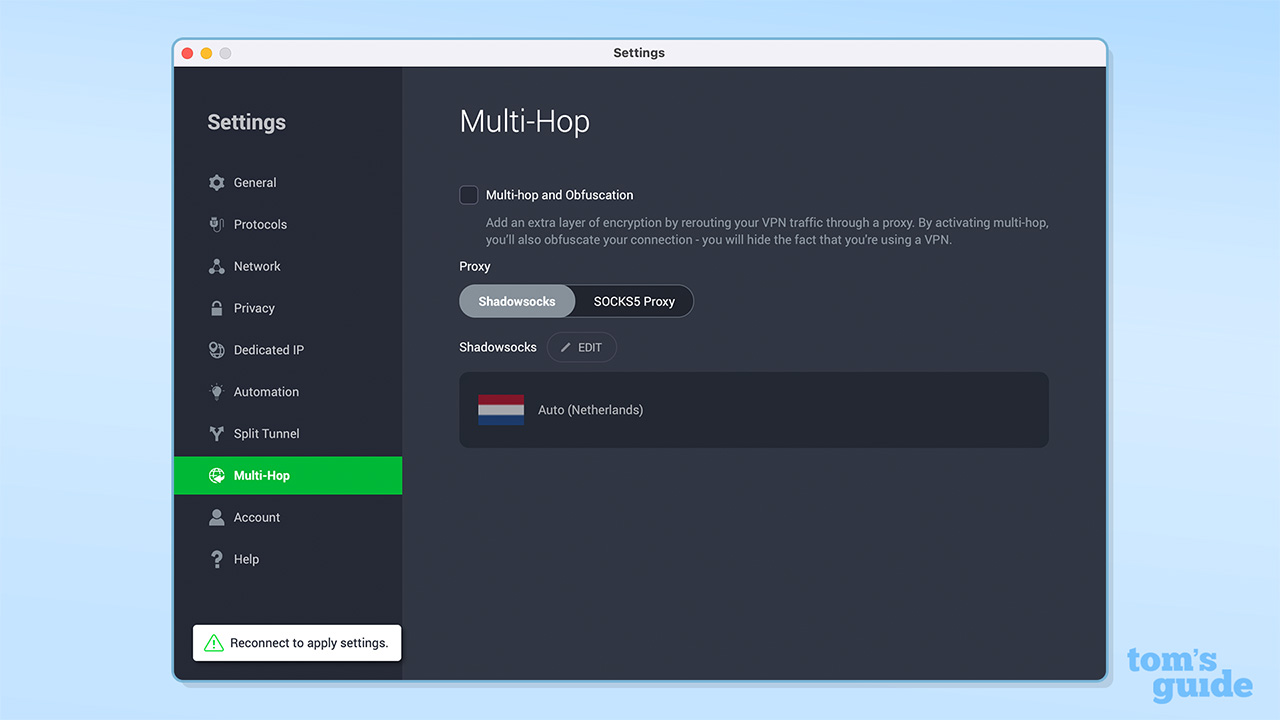1280x720 pixels.
Task: Open the Auto (Netherlands) server selector
Action: pyautogui.click(x=754, y=410)
